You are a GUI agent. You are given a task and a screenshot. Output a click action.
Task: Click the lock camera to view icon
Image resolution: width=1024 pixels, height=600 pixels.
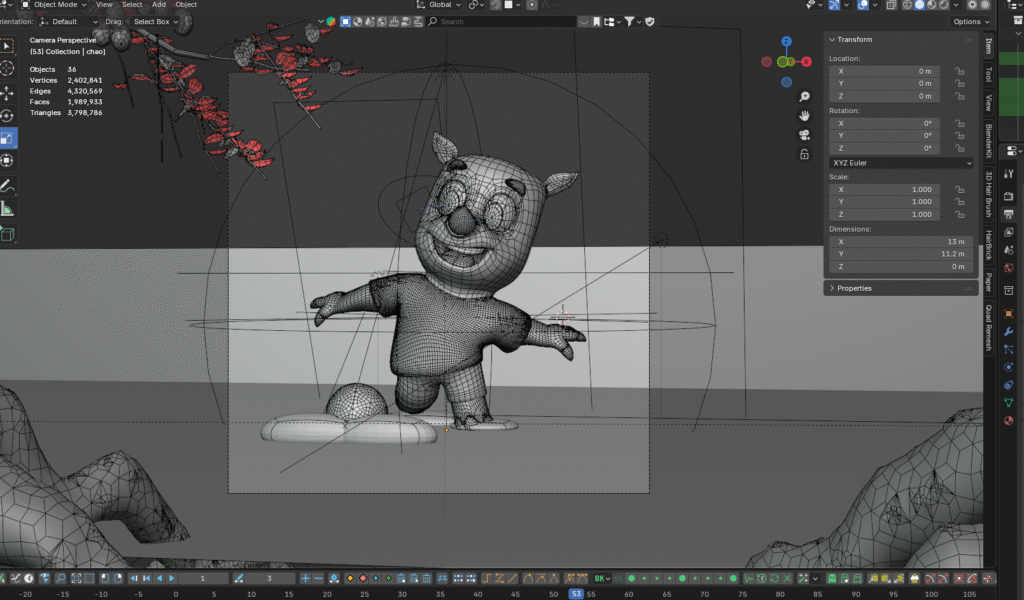[x=804, y=154]
